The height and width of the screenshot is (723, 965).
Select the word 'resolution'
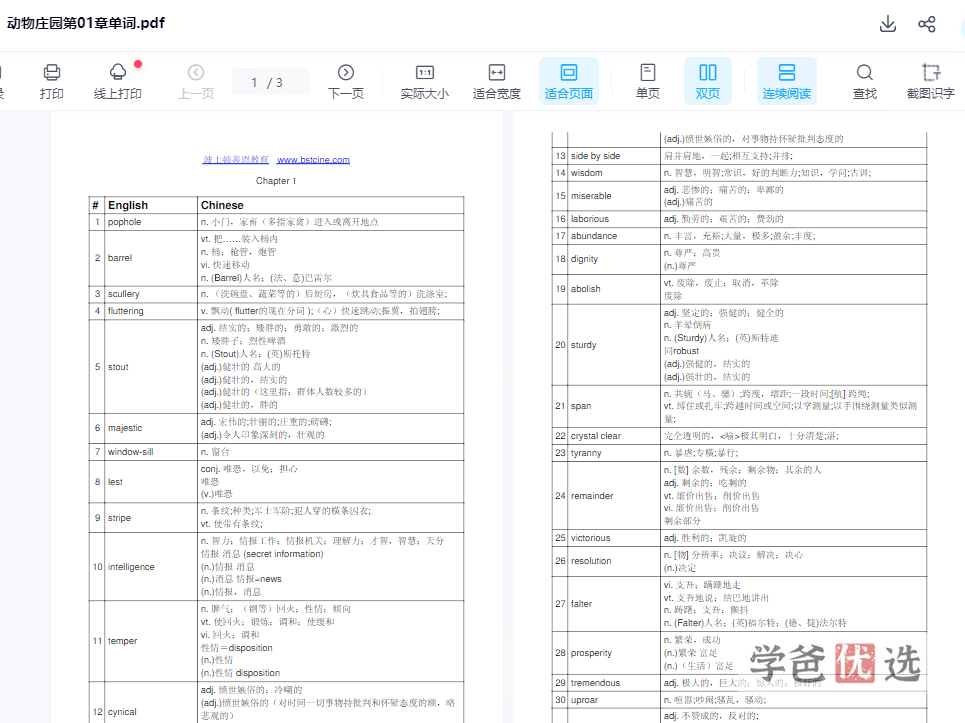591,561
